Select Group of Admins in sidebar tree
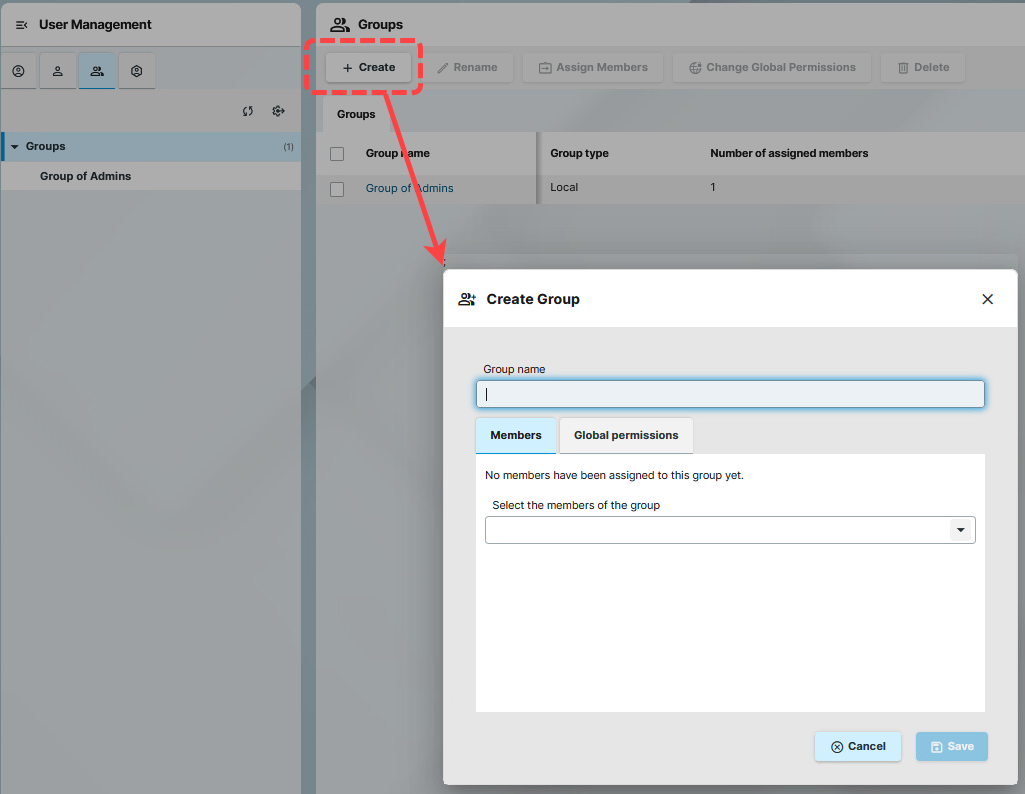 pyautogui.click(x=85, y=176)
